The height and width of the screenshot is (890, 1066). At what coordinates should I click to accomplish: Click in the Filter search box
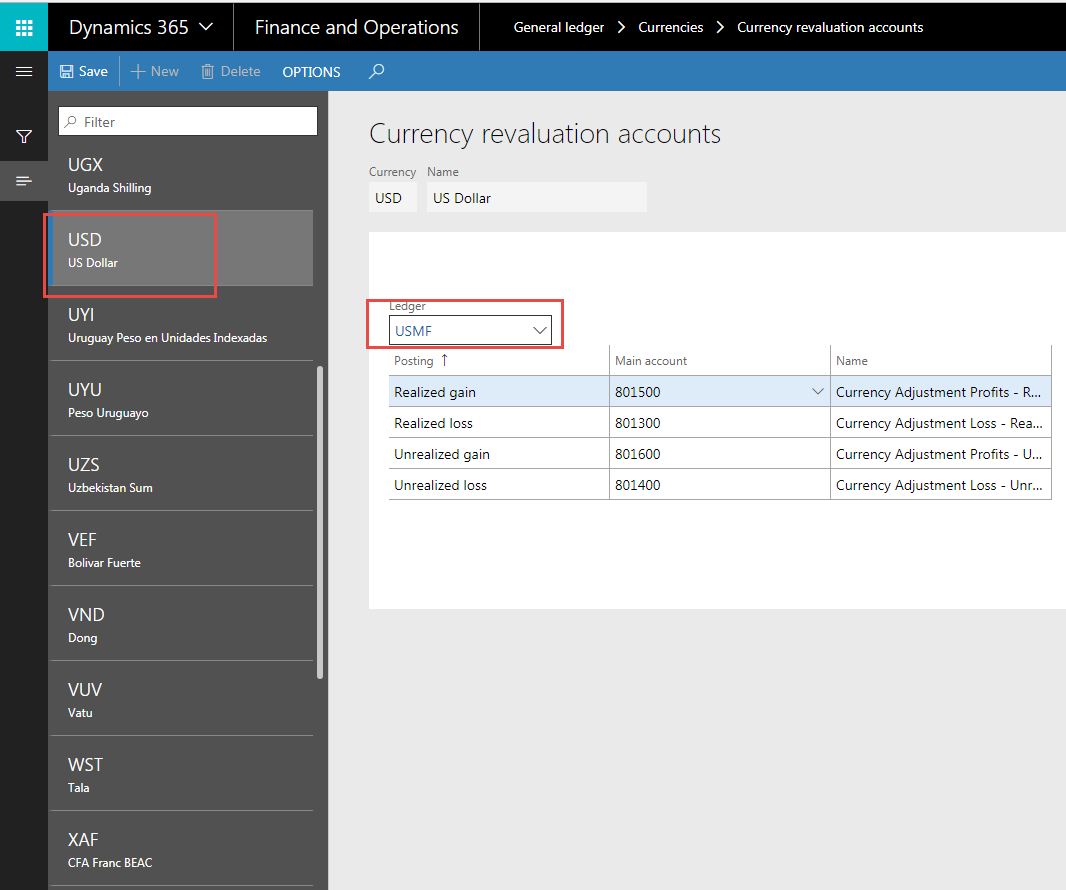tap(188, 122)
